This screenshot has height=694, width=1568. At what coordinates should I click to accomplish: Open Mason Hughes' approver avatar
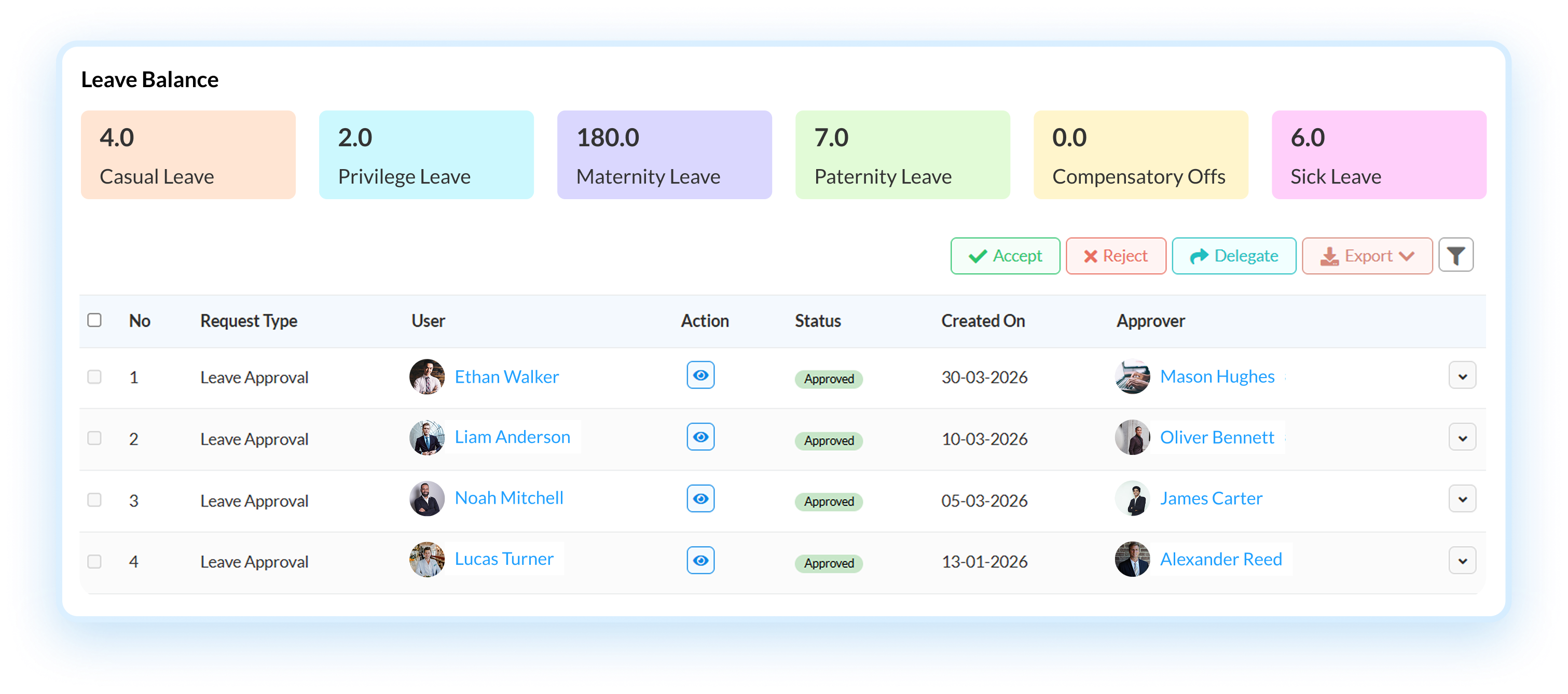click(1132, 377)
